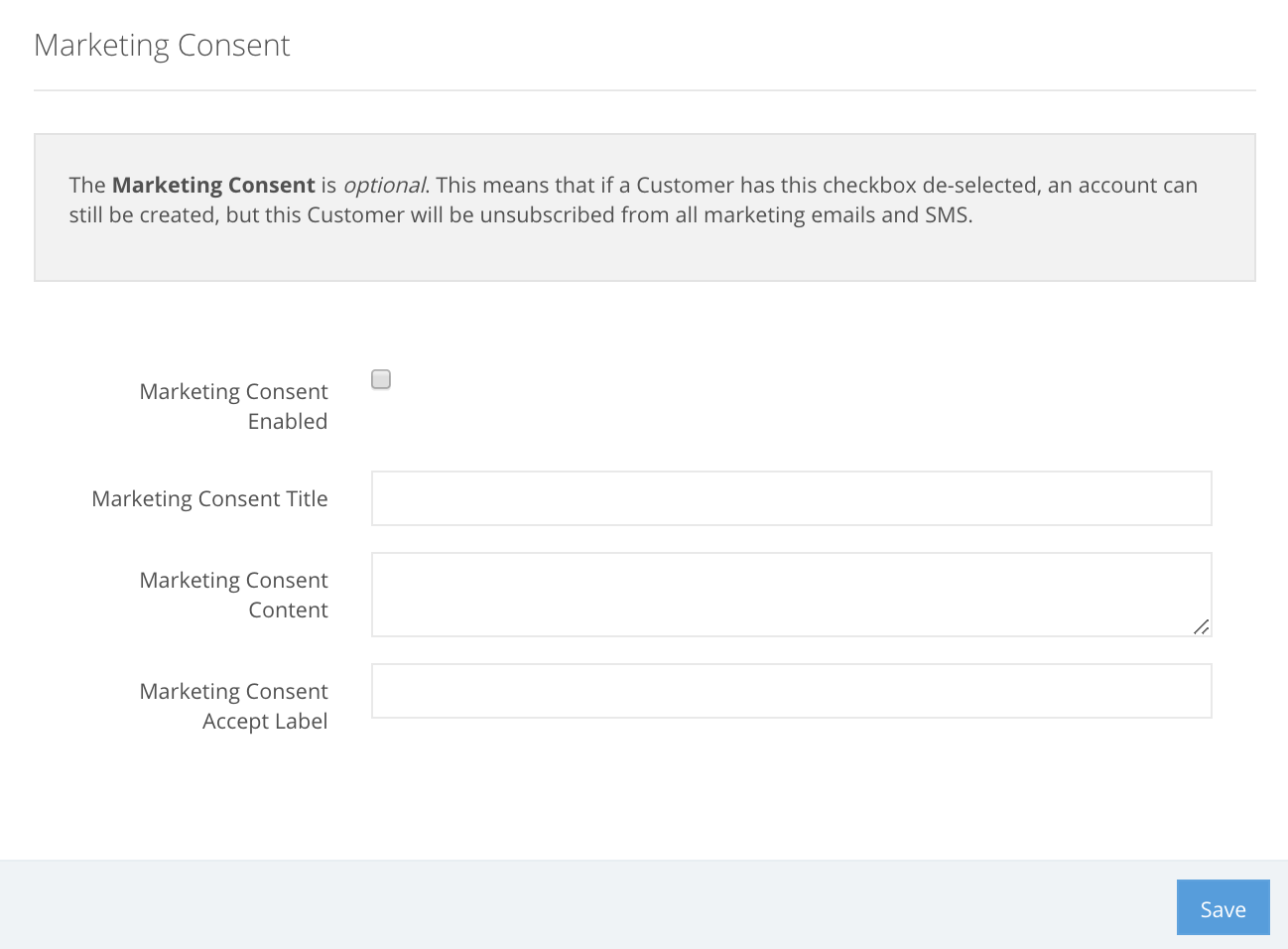Screen dimensions: 1288x949
Task: Click inside the Marketing Consent Title field
Action: coord(791,497)
